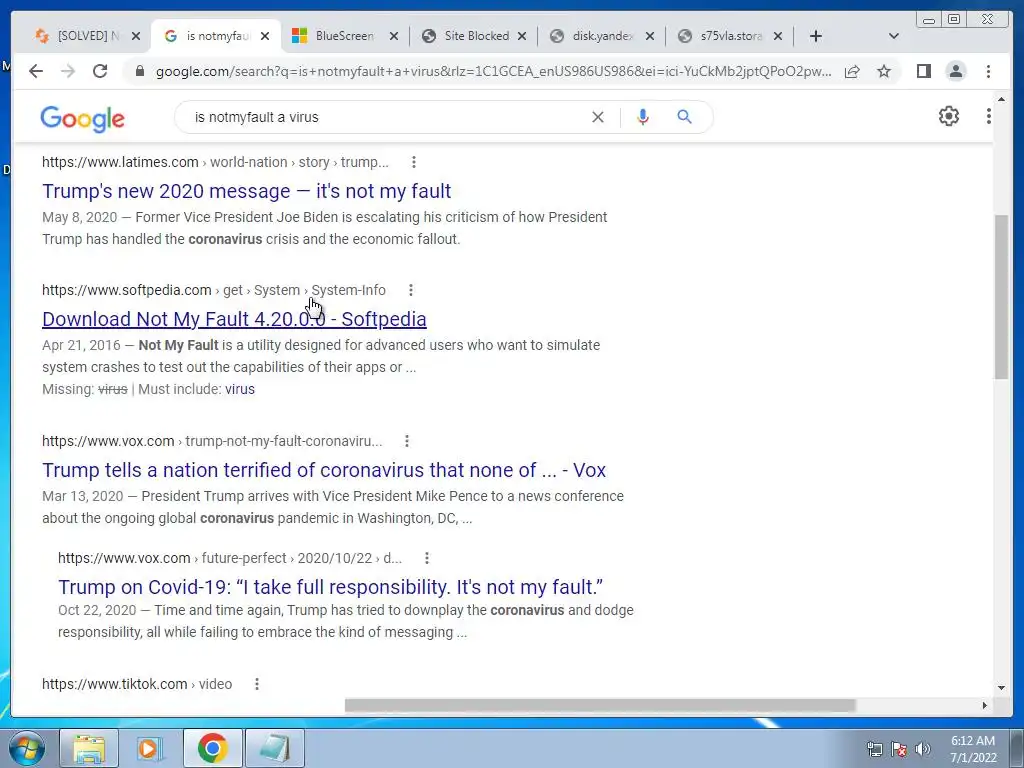Close the [SOLVED] tab
Viewport: 1024px width, 768px height.
[x=136, y=37]
